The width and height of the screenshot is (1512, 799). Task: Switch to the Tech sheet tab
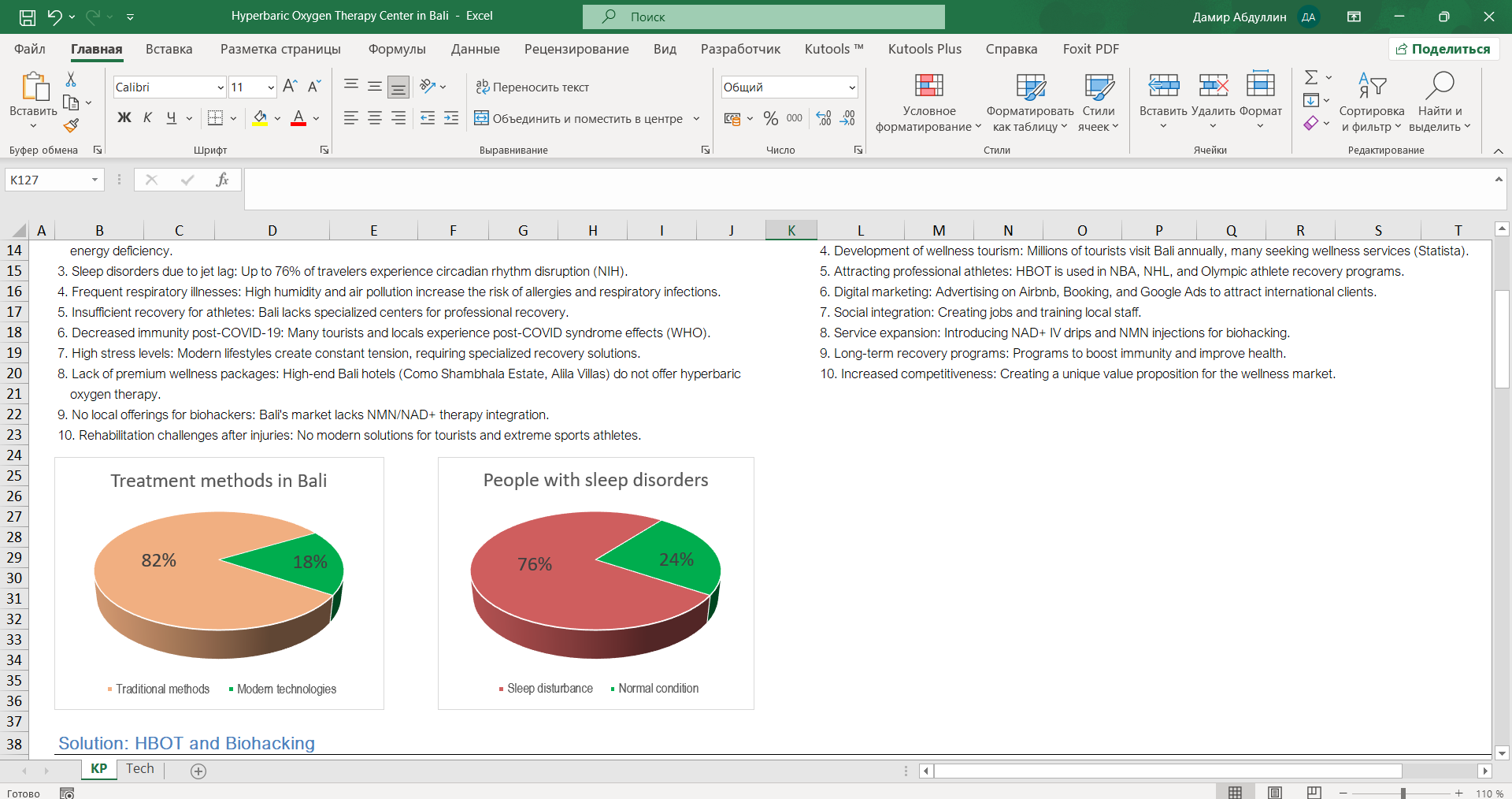point(140,769)
